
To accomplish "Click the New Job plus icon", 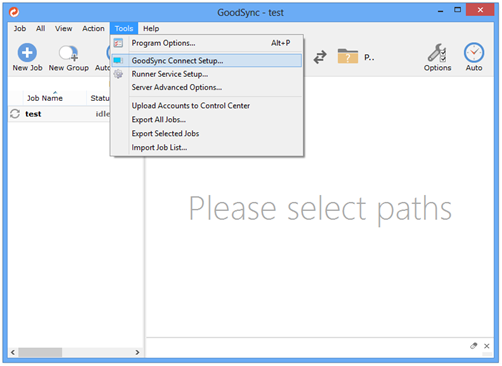I will [x=27, y=53].
